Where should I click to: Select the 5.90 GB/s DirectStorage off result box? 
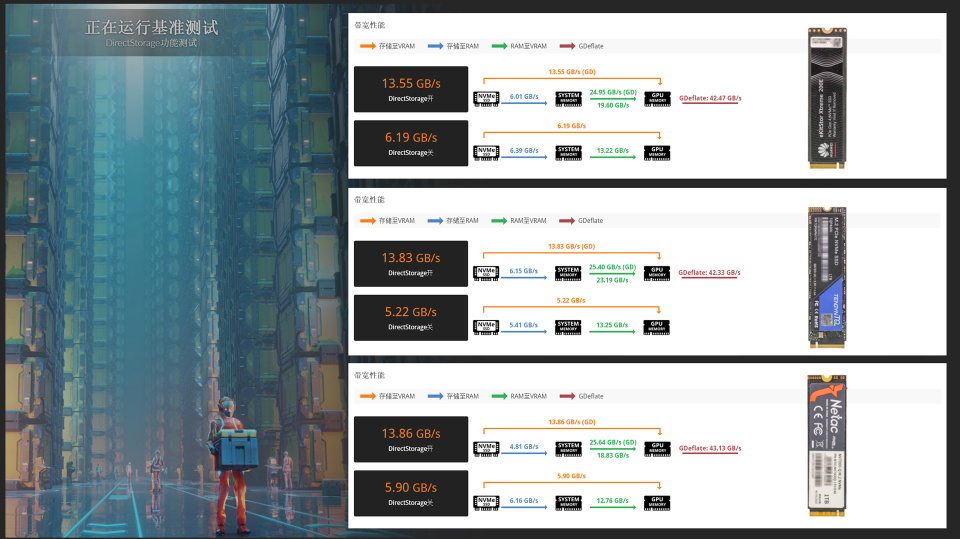pos(411,493)
